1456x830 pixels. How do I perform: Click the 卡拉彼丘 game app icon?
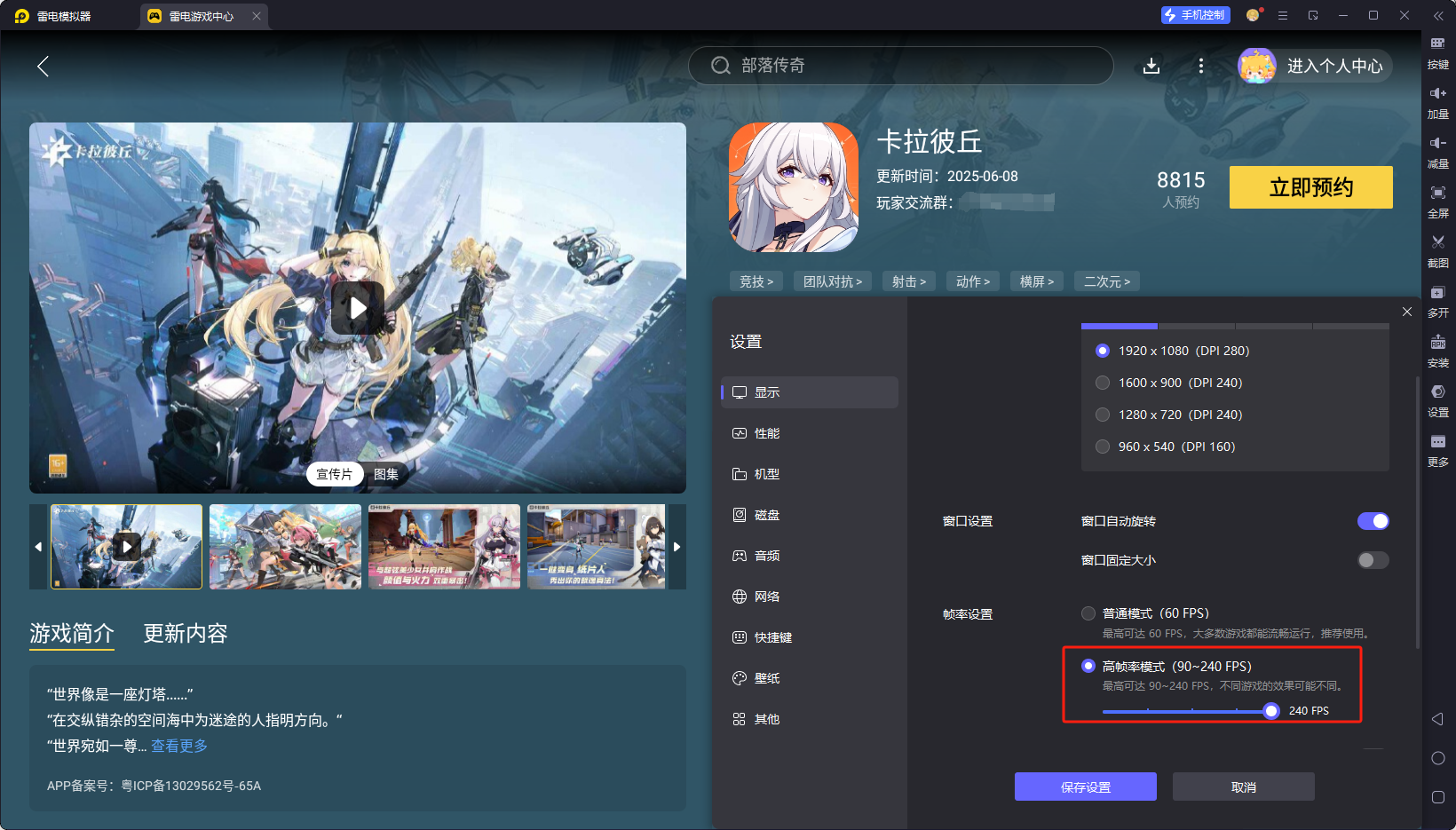coord(794,187)
